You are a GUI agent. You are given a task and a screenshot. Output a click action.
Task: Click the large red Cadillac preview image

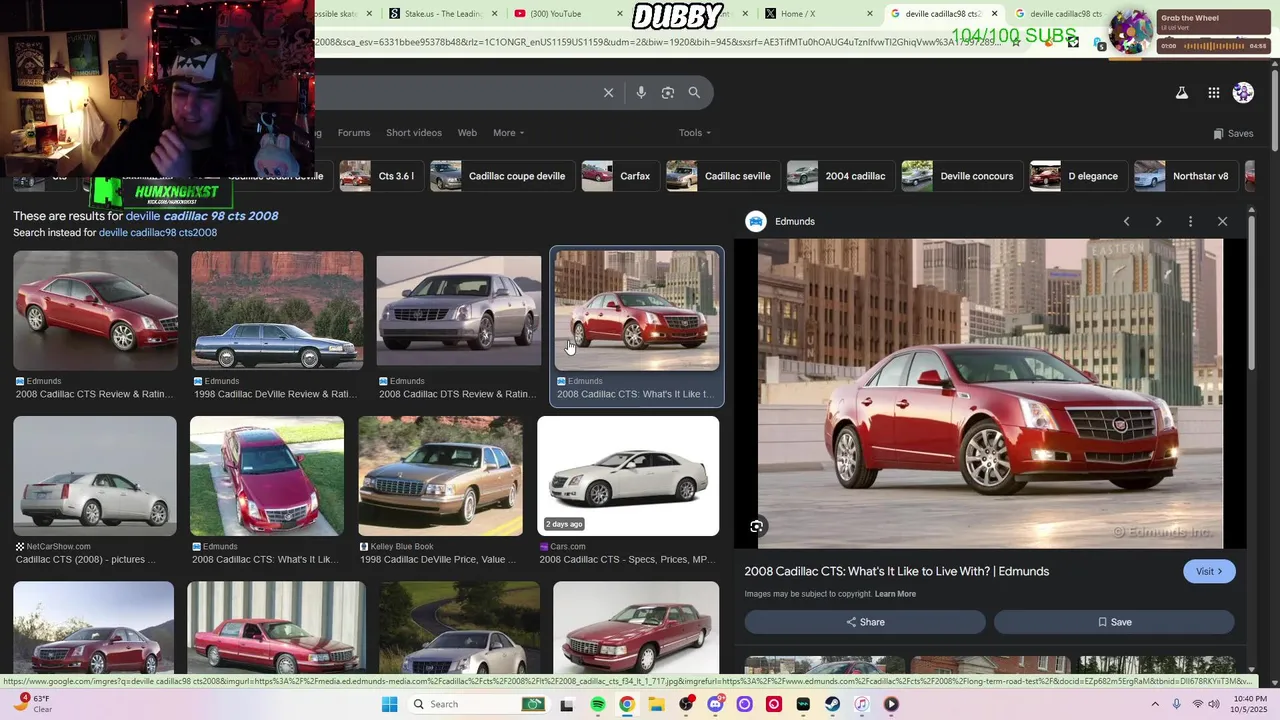tap(990, 393)
